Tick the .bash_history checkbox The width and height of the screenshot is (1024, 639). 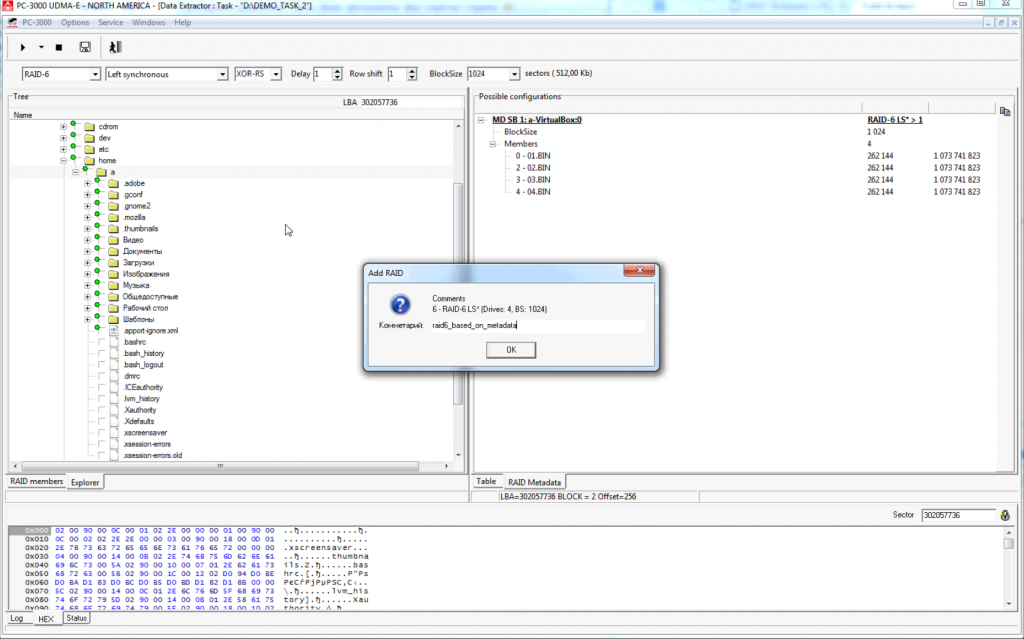100,353
